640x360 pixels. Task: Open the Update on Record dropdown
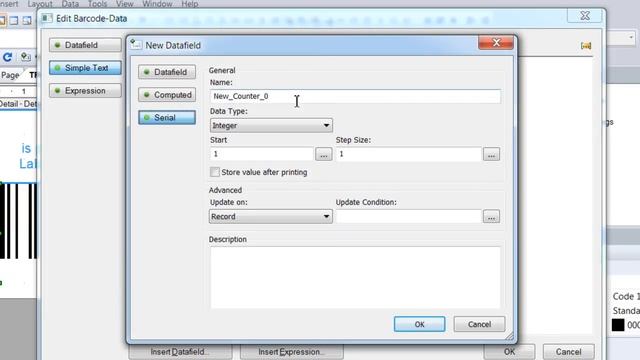coord(271,216)
